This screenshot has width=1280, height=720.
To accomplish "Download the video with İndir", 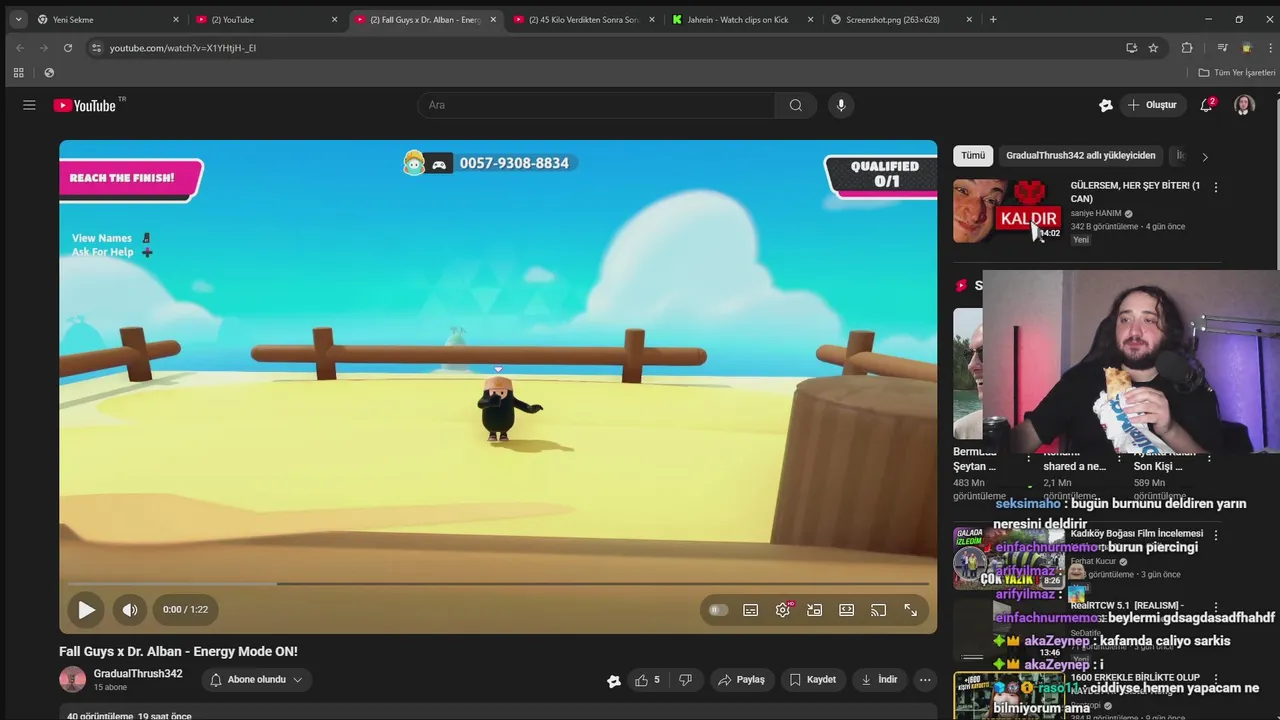I will 880,680.
